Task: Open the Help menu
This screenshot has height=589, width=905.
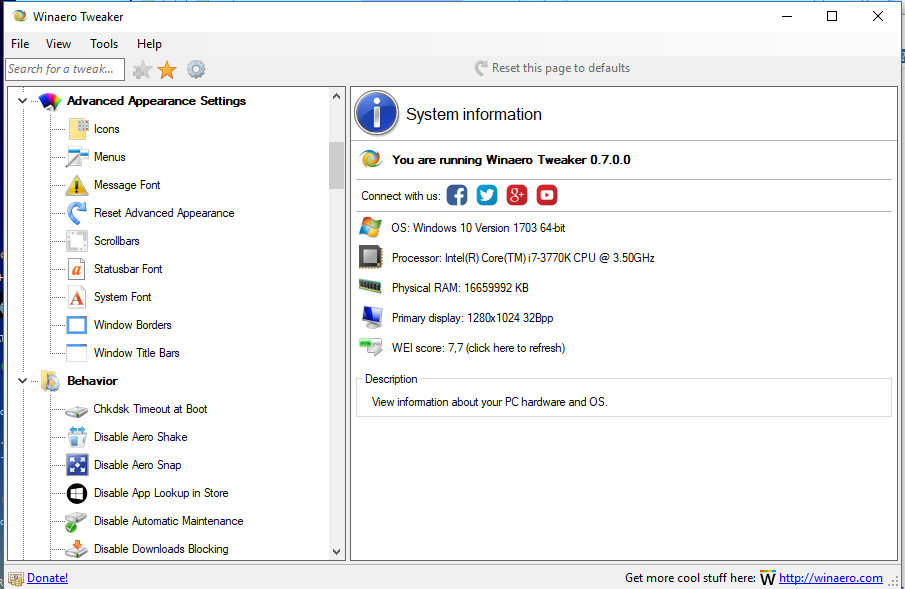Action: click(149, 44)
